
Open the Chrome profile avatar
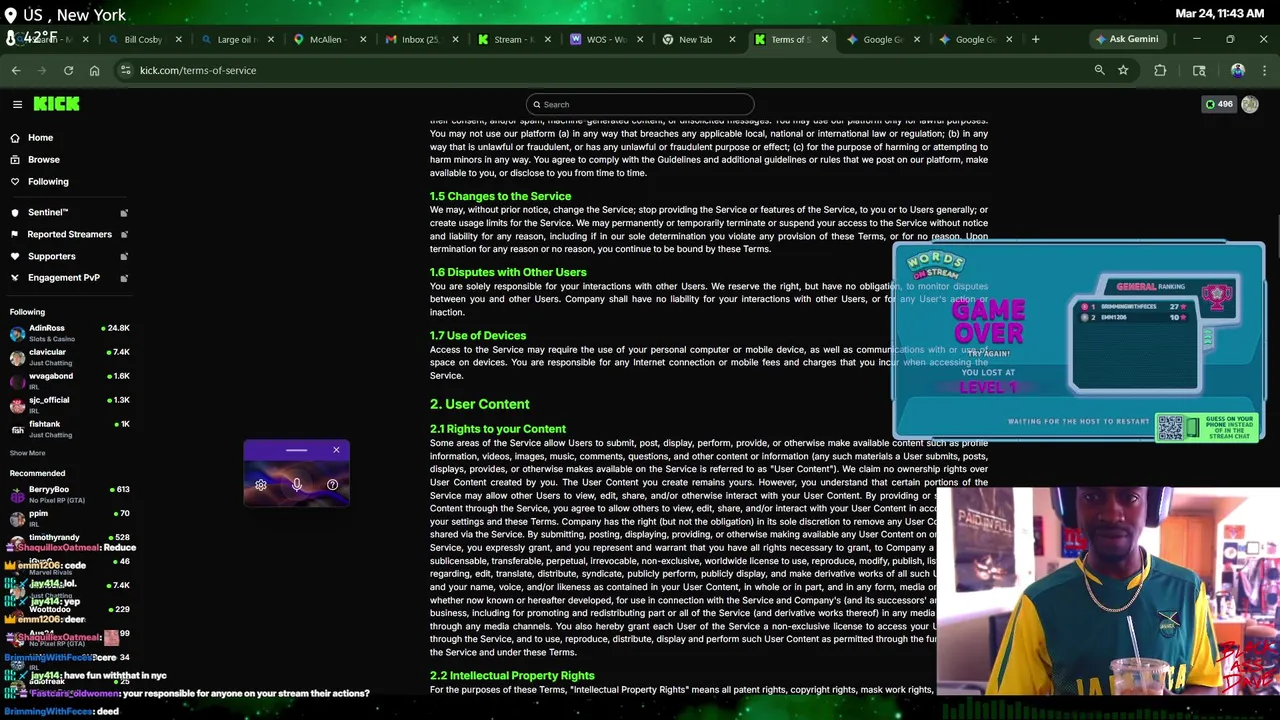tap(1238, 70)
